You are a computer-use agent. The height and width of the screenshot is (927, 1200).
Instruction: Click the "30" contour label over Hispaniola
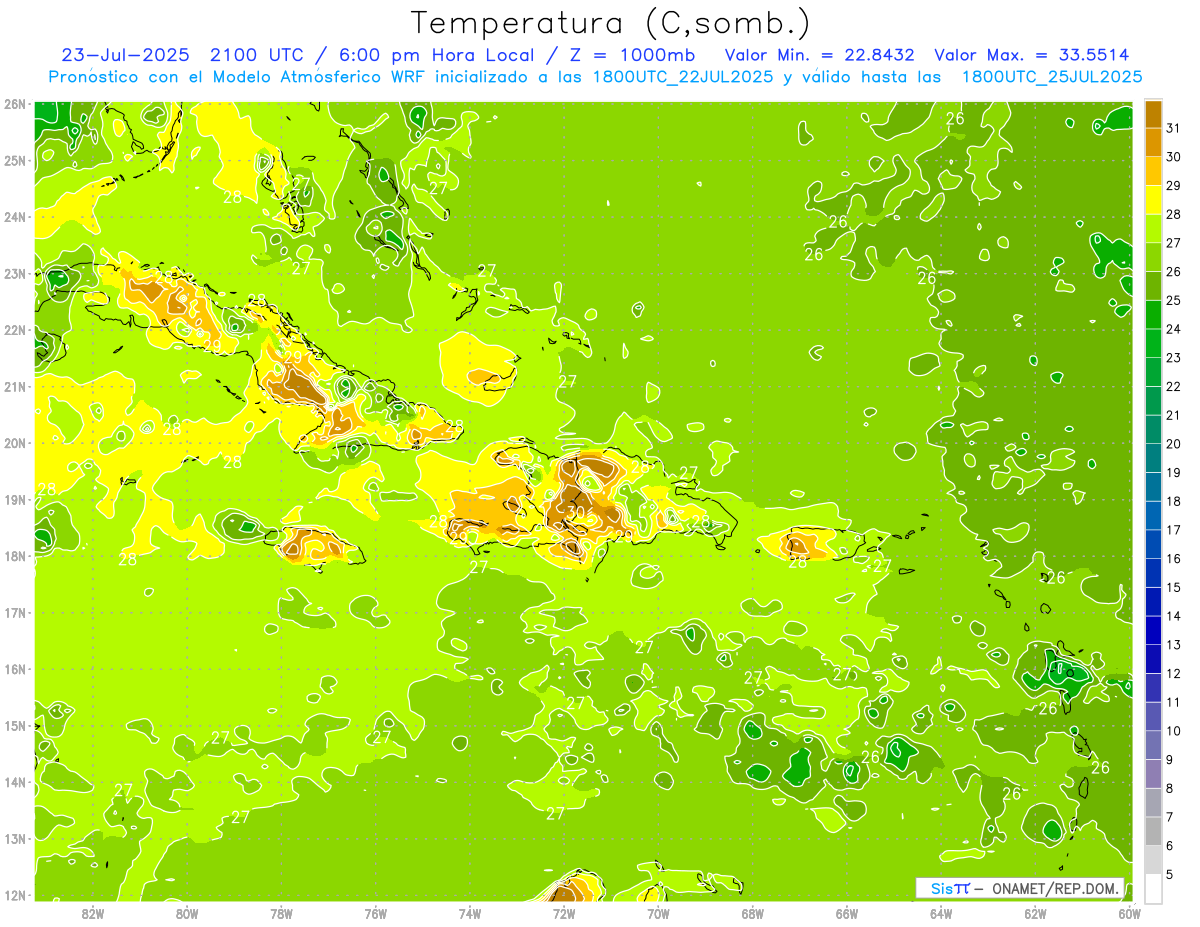click(x=574, y=511)
